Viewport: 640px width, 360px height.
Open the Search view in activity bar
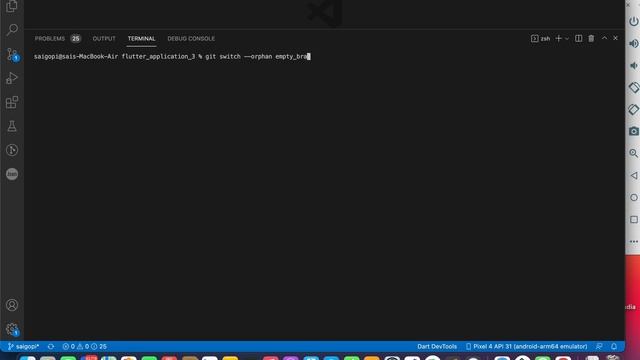(12, 29)
